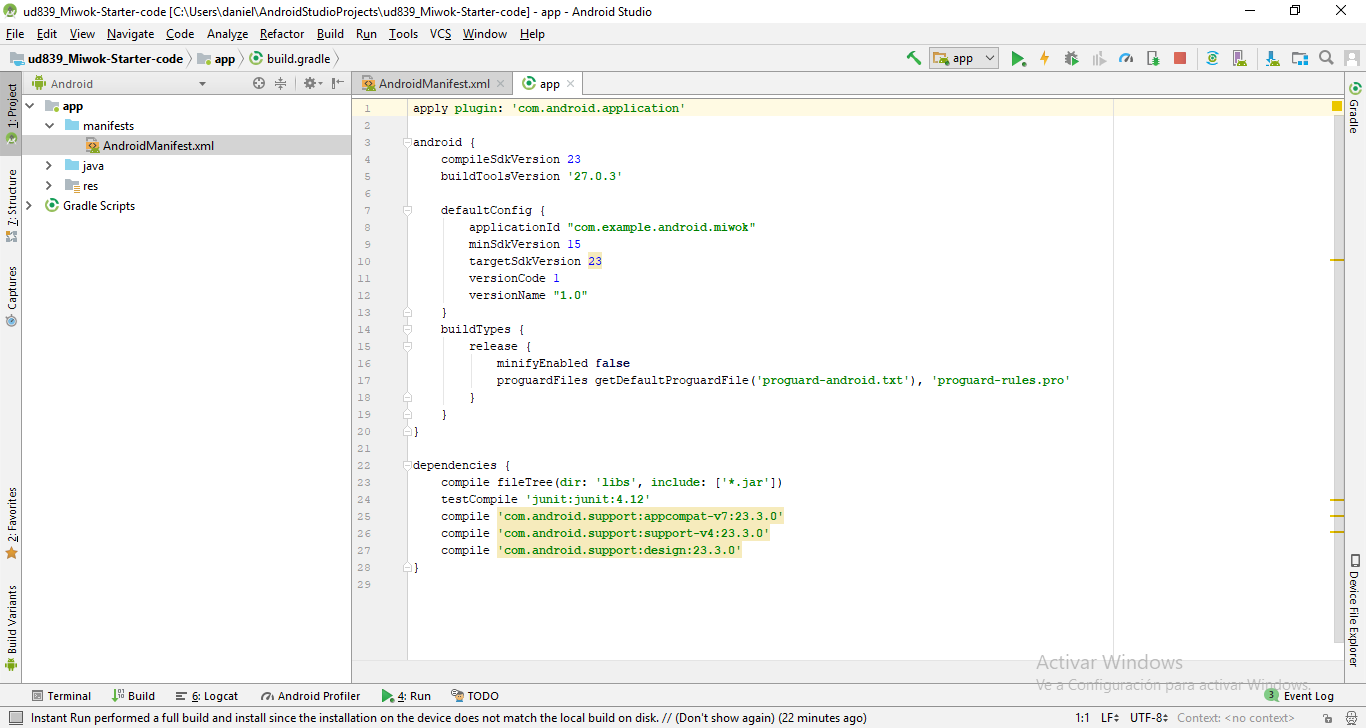Image resolution: width=1366 pixels, height=728 pixels.
Task: Open the Terminal tool window
Action: [x=61, y=696]
